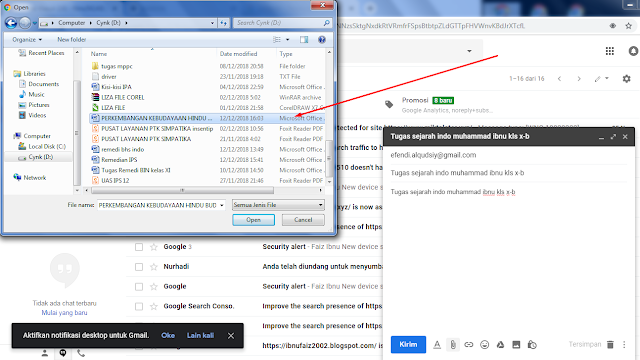Select Local Disk (C:) in sidebar
This screenshot has width=640, height=360.
point(47,147)
